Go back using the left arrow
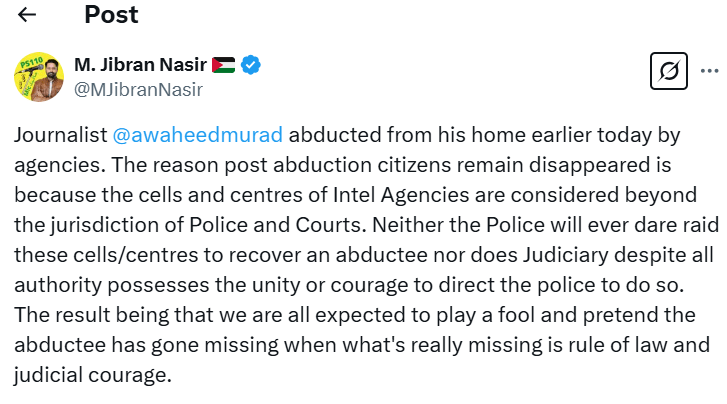The height and width of the screenshot is (404, 727). [27, 15]
